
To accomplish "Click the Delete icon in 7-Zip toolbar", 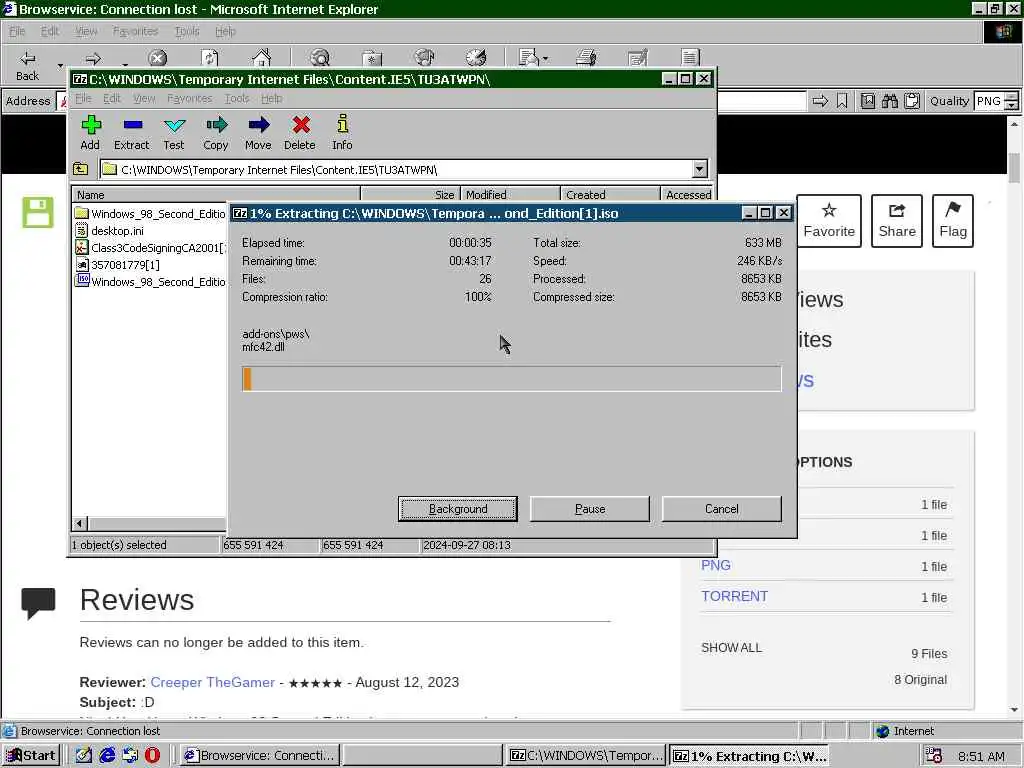I will 300,125.
